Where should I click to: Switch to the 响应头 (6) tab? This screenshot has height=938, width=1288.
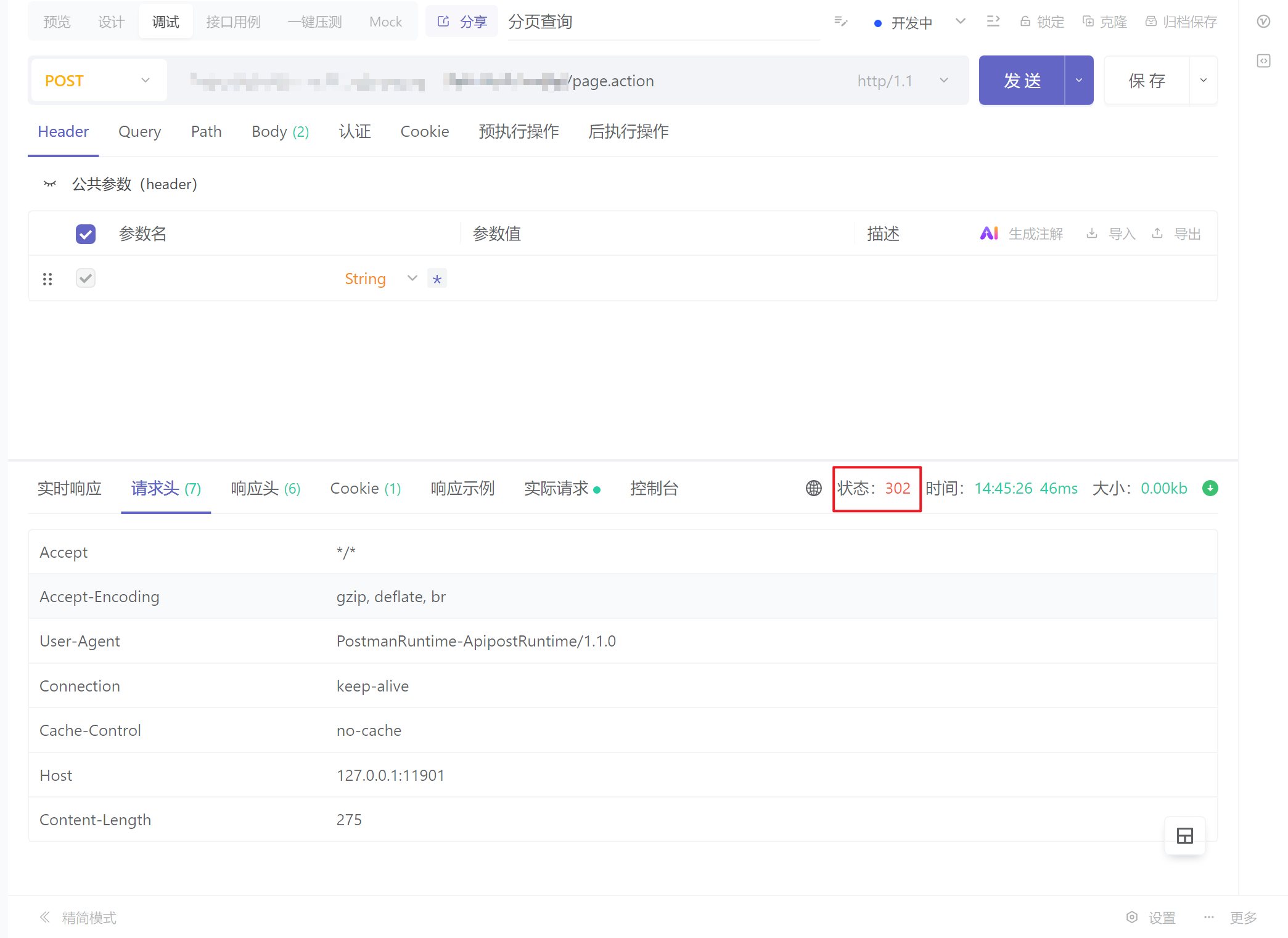tap(265, 488)
